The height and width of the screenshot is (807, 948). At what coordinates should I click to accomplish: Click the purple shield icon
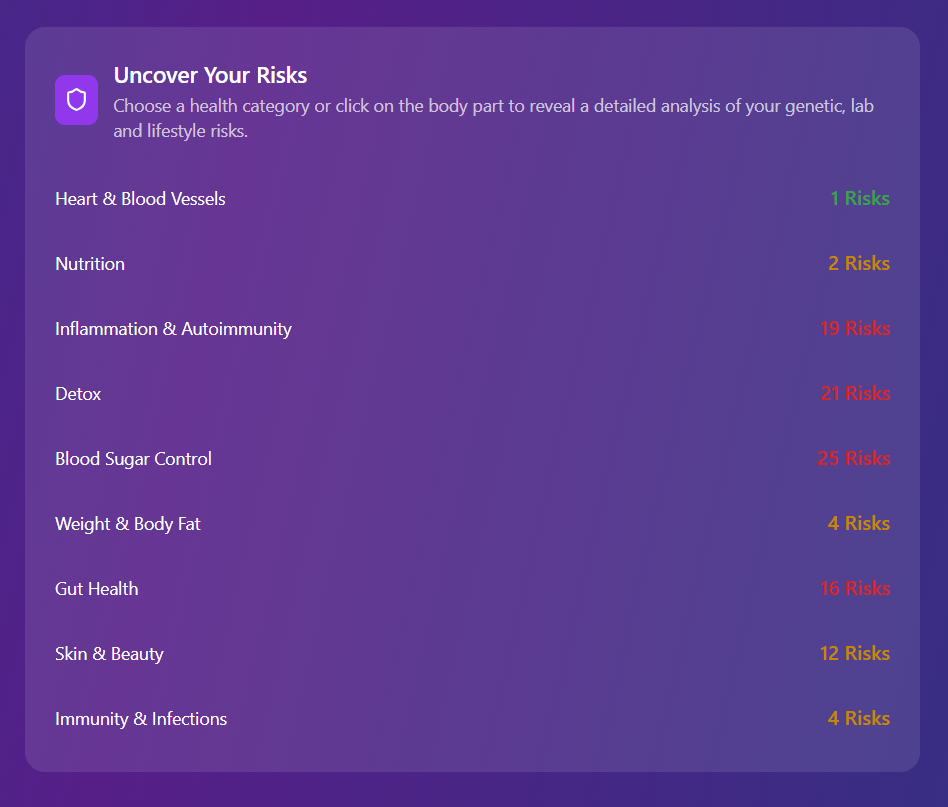(x=76, y=100)
